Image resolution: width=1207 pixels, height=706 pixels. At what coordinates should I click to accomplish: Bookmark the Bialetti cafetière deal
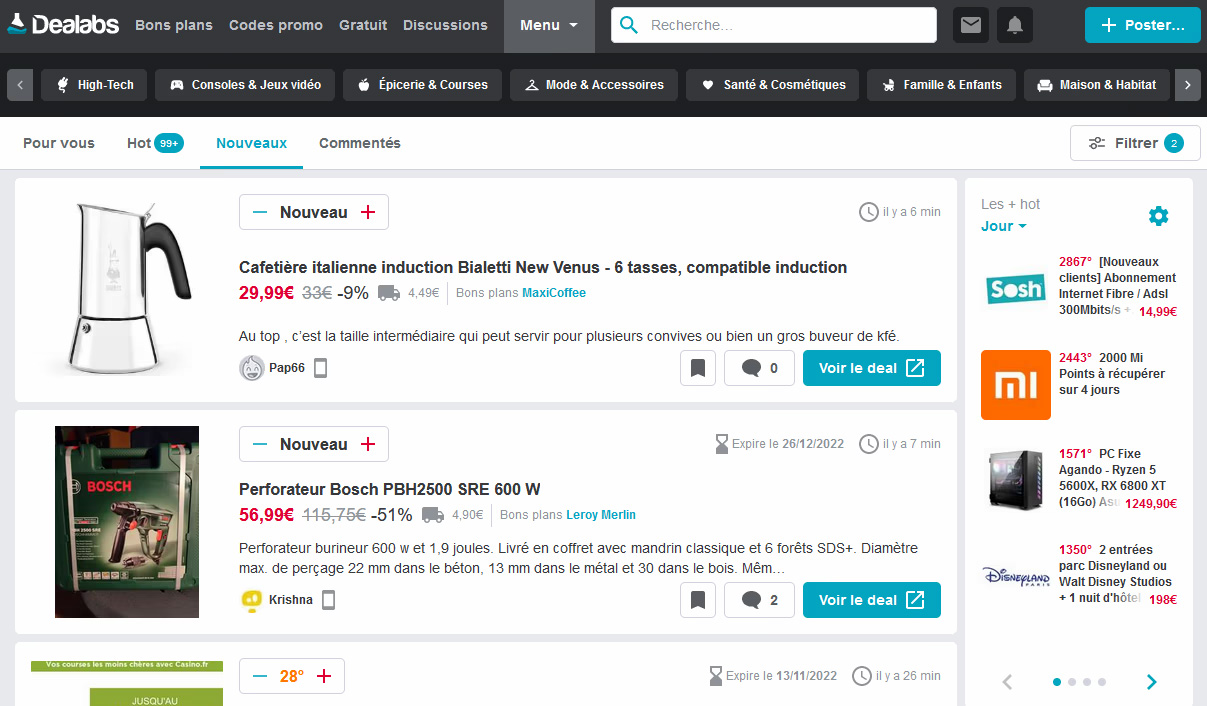698,368
